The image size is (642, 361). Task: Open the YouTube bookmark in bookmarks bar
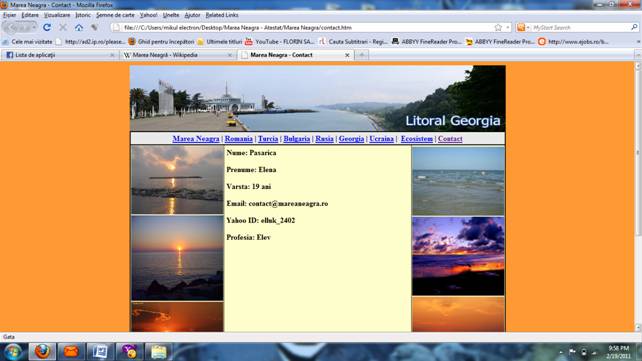point(279,41)
